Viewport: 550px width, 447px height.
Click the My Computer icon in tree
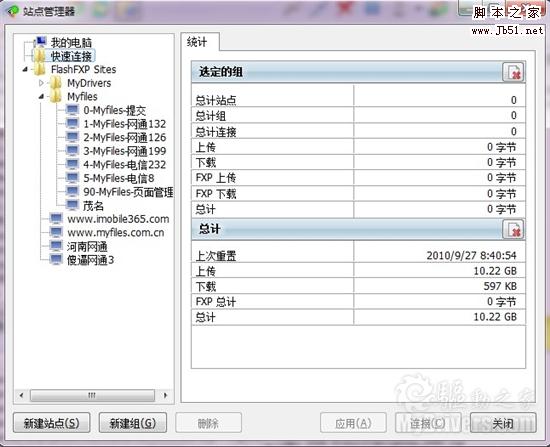coord(40,42)
